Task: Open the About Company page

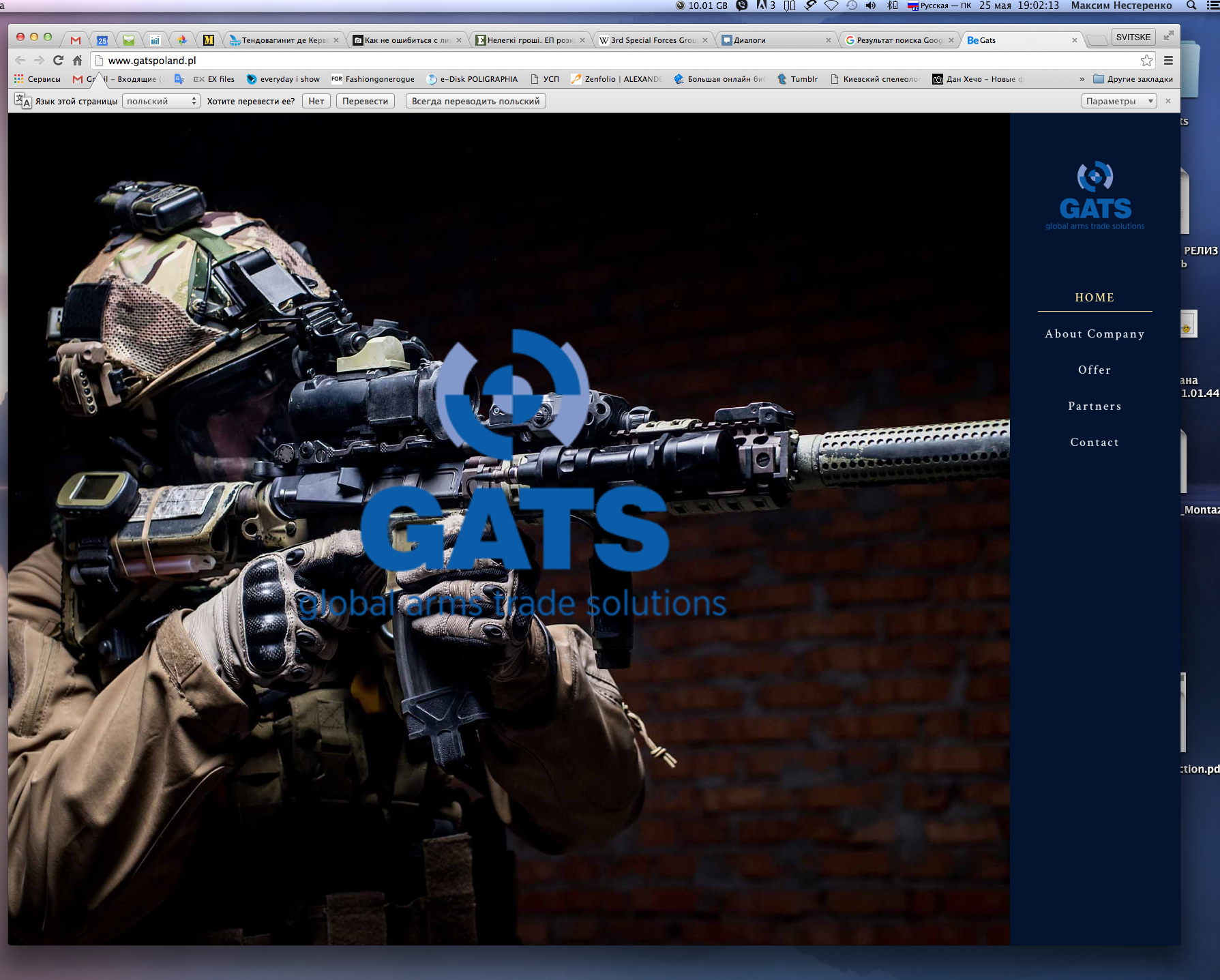Action: [x=1095, y=333]
